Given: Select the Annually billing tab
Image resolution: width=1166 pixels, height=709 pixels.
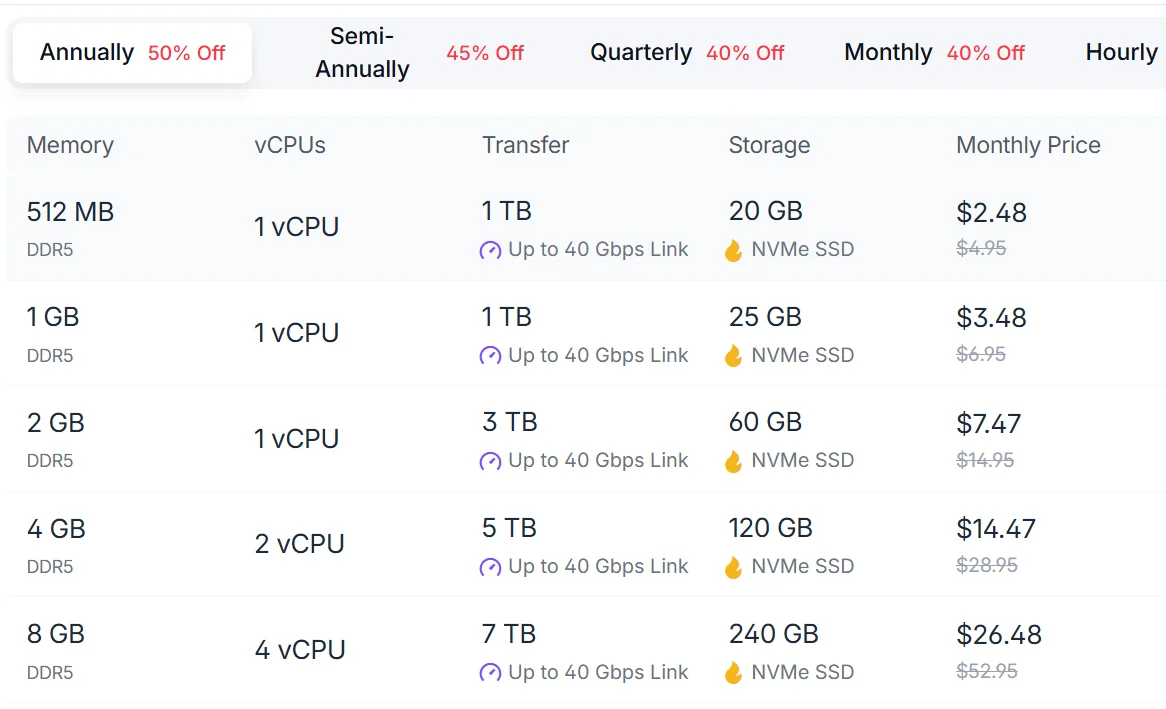Looking at the screenshot, I should [x=132, y=53].
